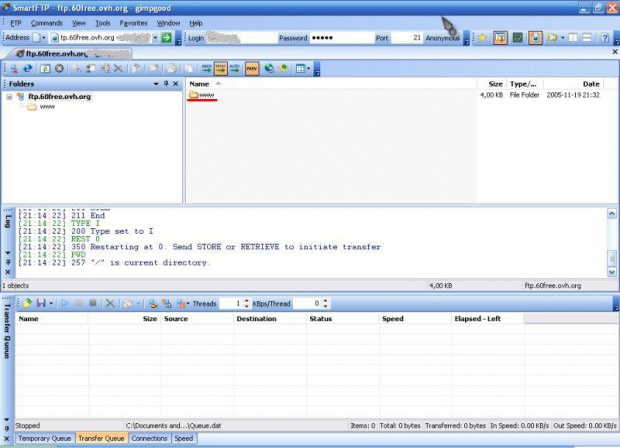
Task: Switch to the Connections tab
Action: 149,438
